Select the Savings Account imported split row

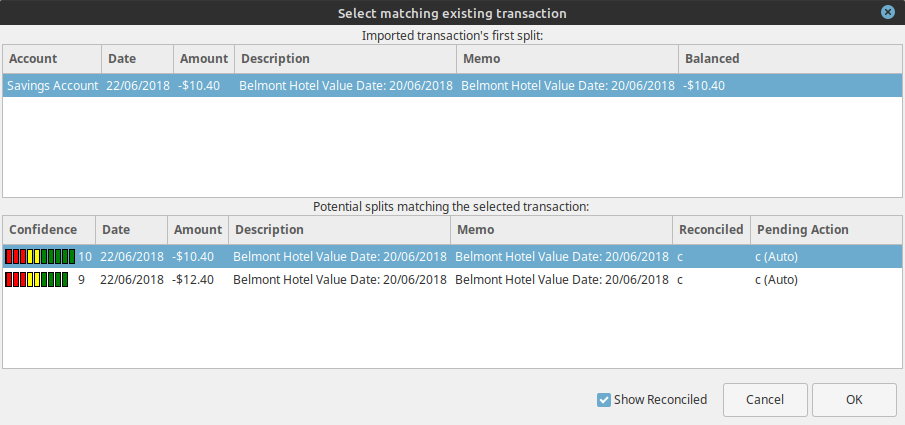coord(52,86)
